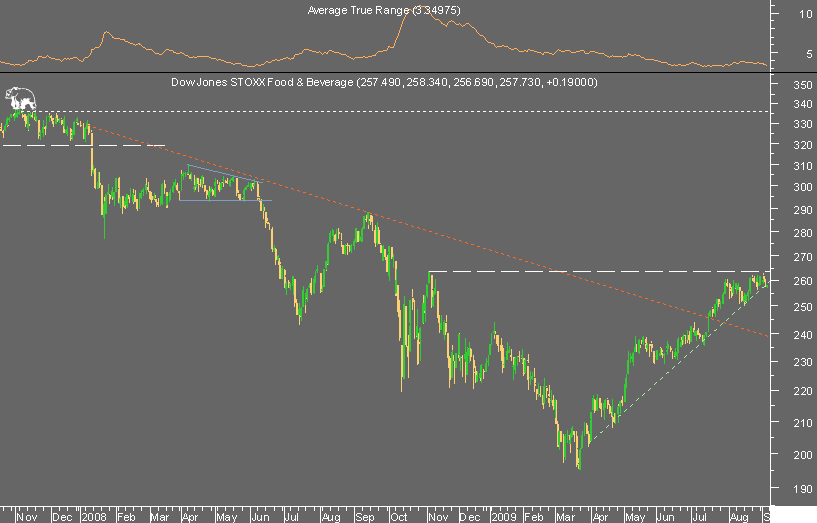Image resolution: width=817 pixels, height=523 pixels.
Task: Click the Dec label before 2008
Action: click(x=62, y=517)
